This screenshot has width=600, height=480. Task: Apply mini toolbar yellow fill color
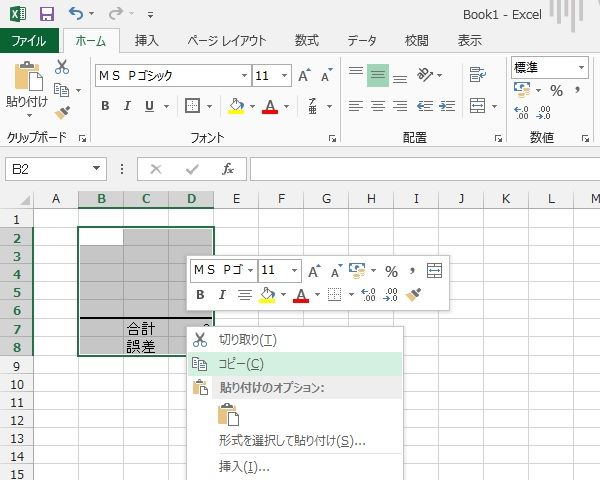click(267, 295)
